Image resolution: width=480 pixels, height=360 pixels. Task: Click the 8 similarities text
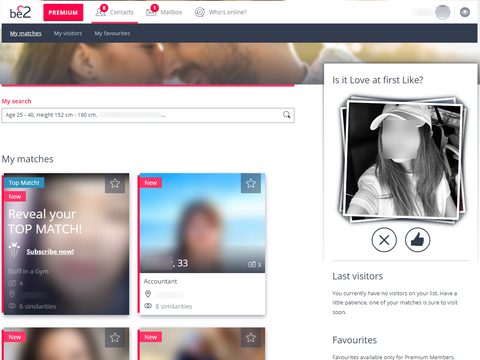(x=174, y=306)
